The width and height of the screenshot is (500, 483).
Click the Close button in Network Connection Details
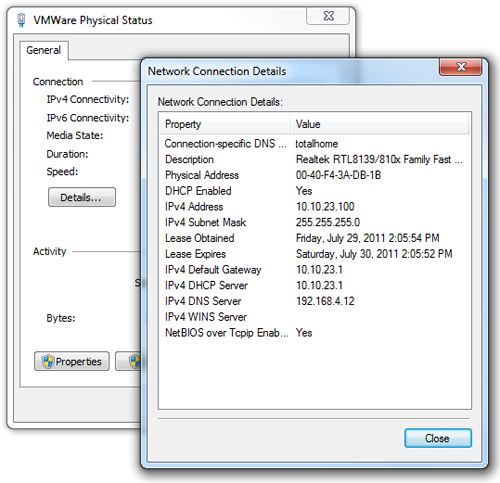pyautogui.click(x=438, y=438)
